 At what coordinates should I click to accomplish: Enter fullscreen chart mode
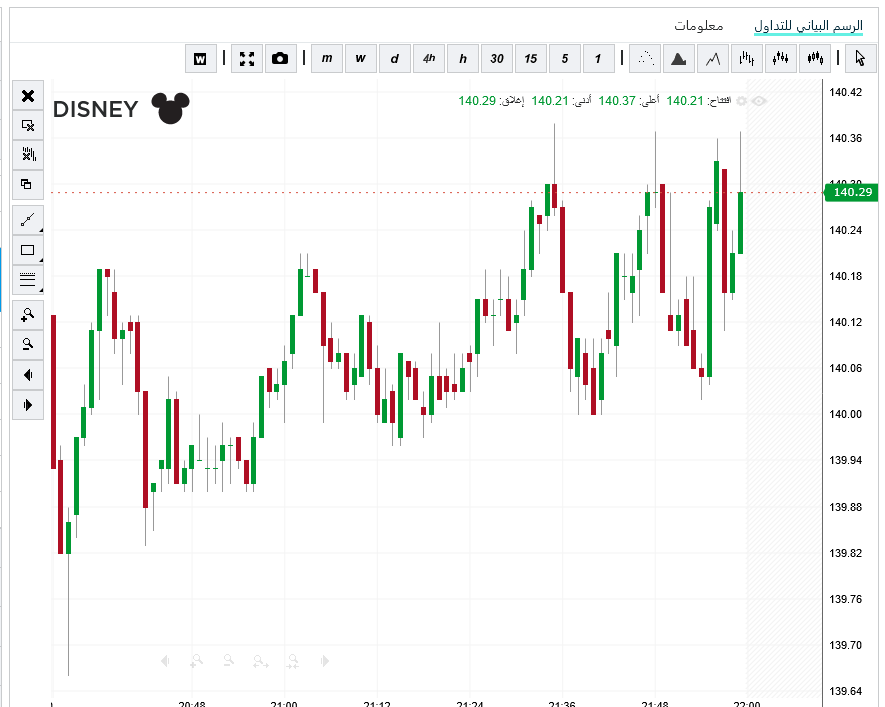[247, 59]
